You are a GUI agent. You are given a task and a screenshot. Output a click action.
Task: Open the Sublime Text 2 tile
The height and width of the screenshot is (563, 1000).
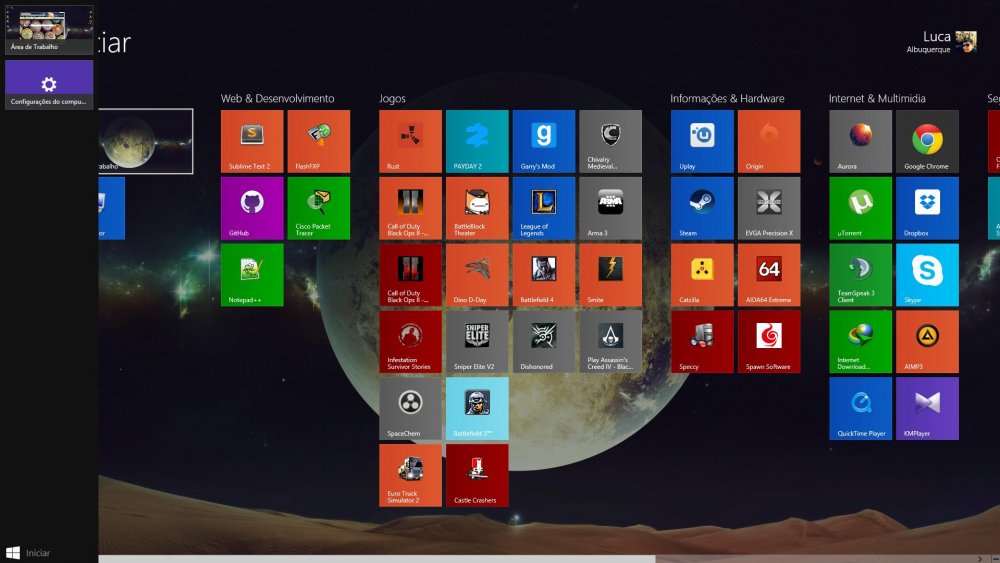[x=252, y=141]
